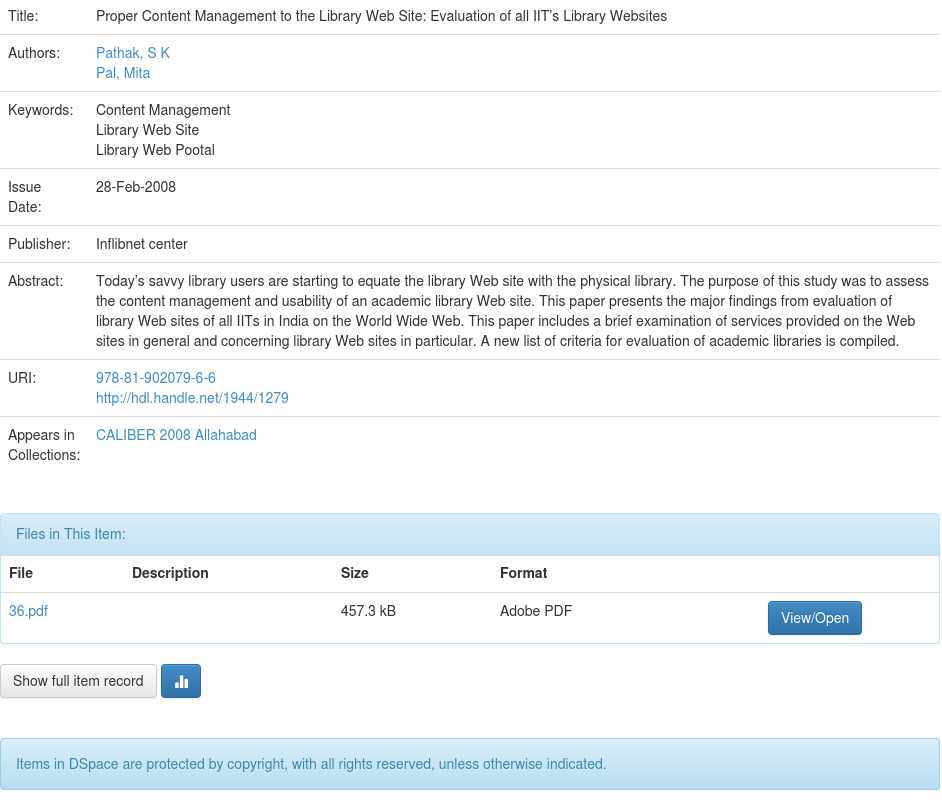Image resolution: width=942 pixels, height=800 pixels.
Task: Open the hdl.handle.net/1944/1279 link
Action: pos(192,398)
